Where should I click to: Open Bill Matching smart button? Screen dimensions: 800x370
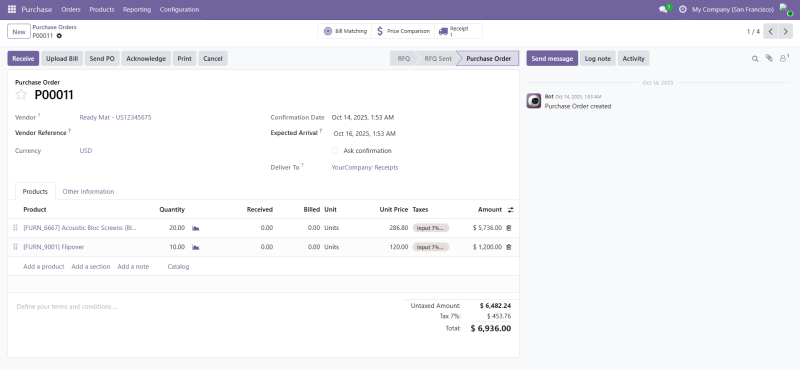tap(345, 31)
